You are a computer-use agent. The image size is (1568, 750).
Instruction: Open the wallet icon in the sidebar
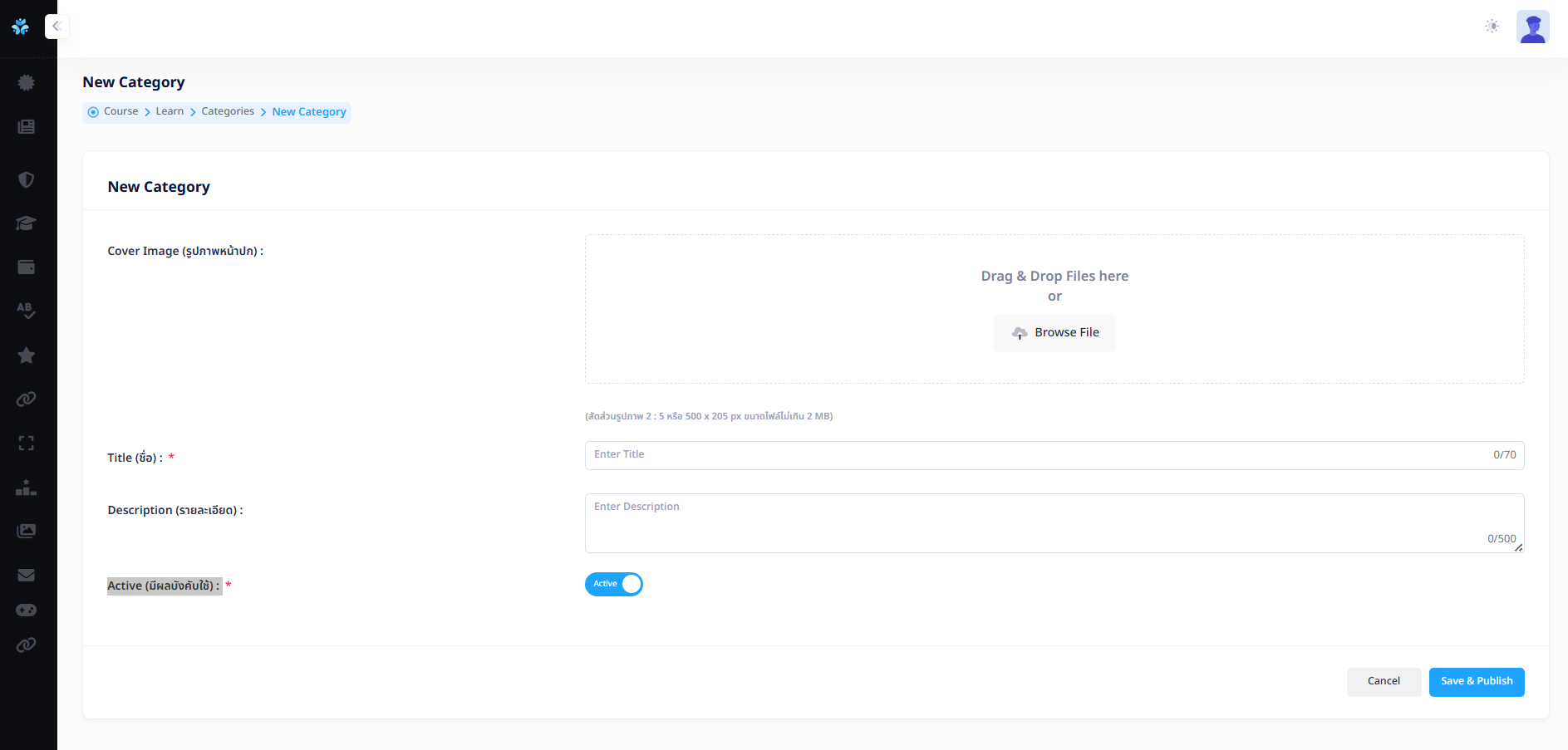coord(27,267)
